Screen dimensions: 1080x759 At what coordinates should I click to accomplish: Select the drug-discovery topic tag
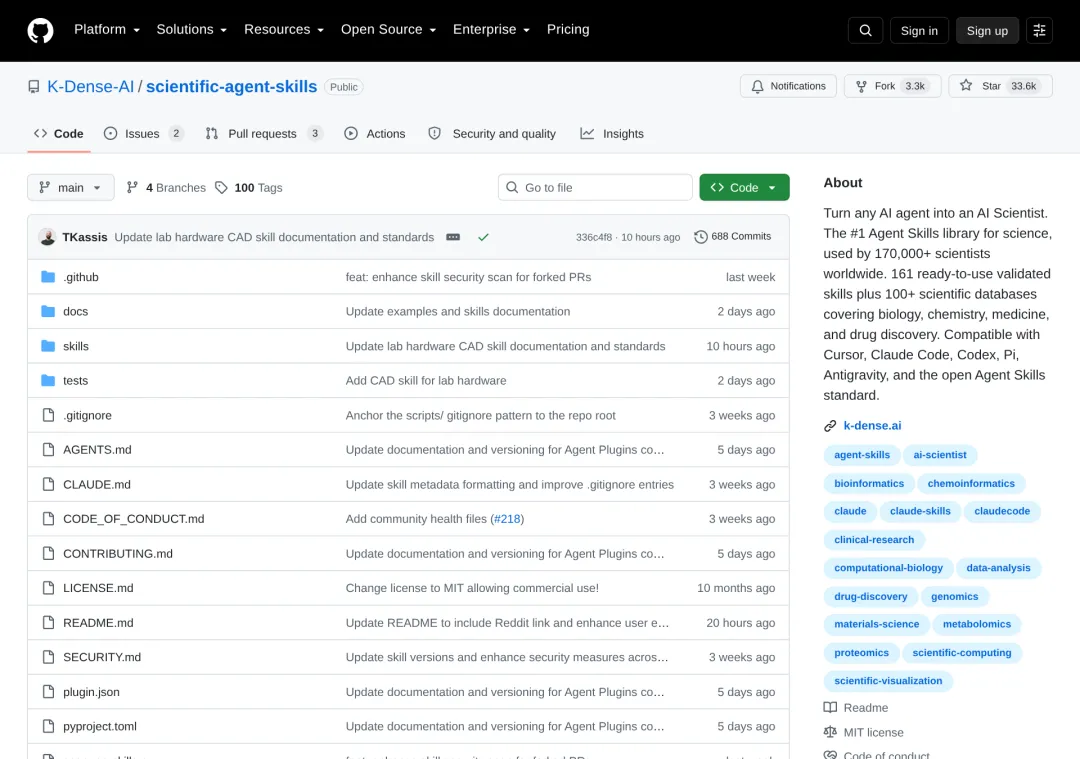coord(871,596)
